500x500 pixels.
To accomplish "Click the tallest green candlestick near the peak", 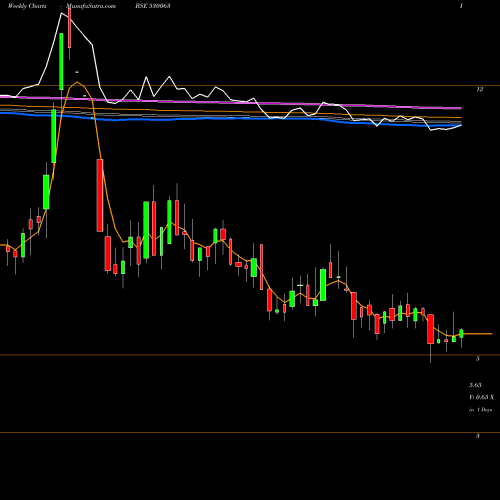I will pos(61,61).
